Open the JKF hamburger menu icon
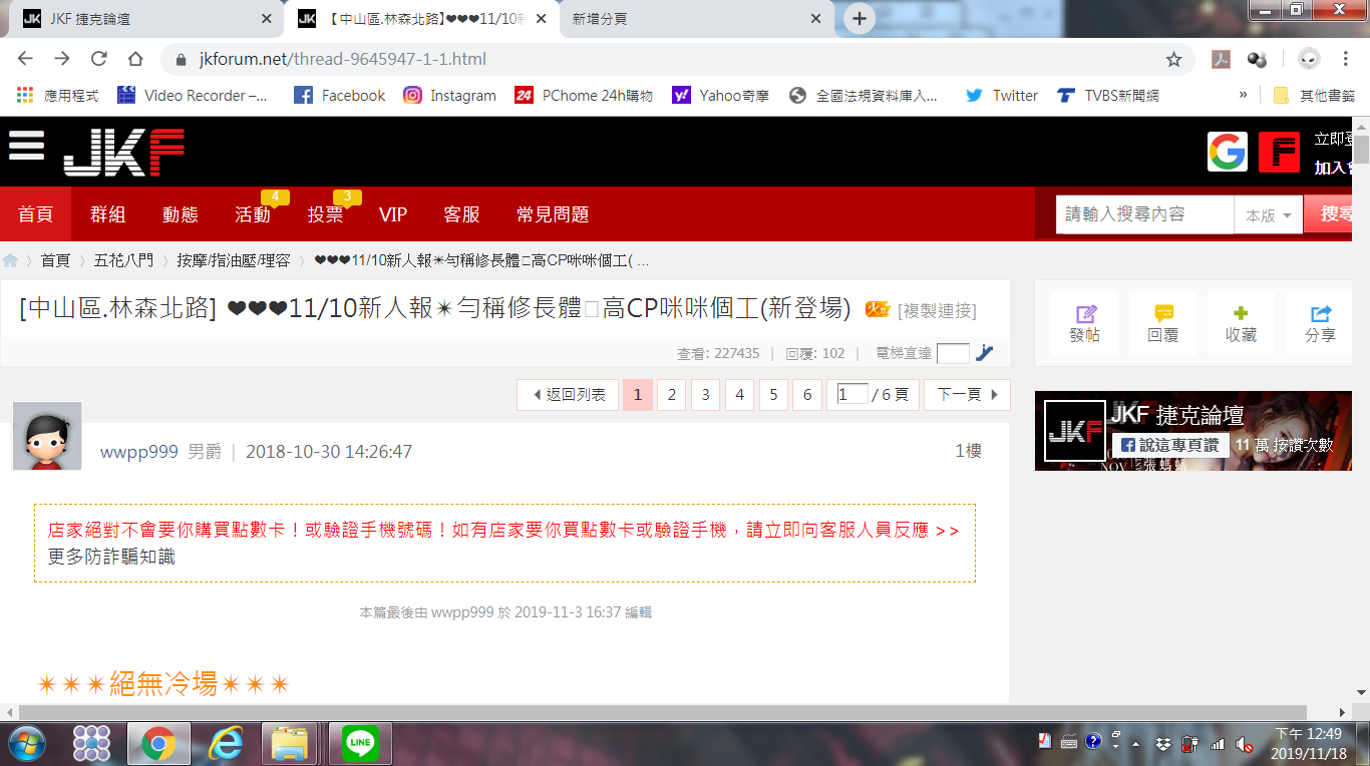1370x766 pixels. pos(27,147)
